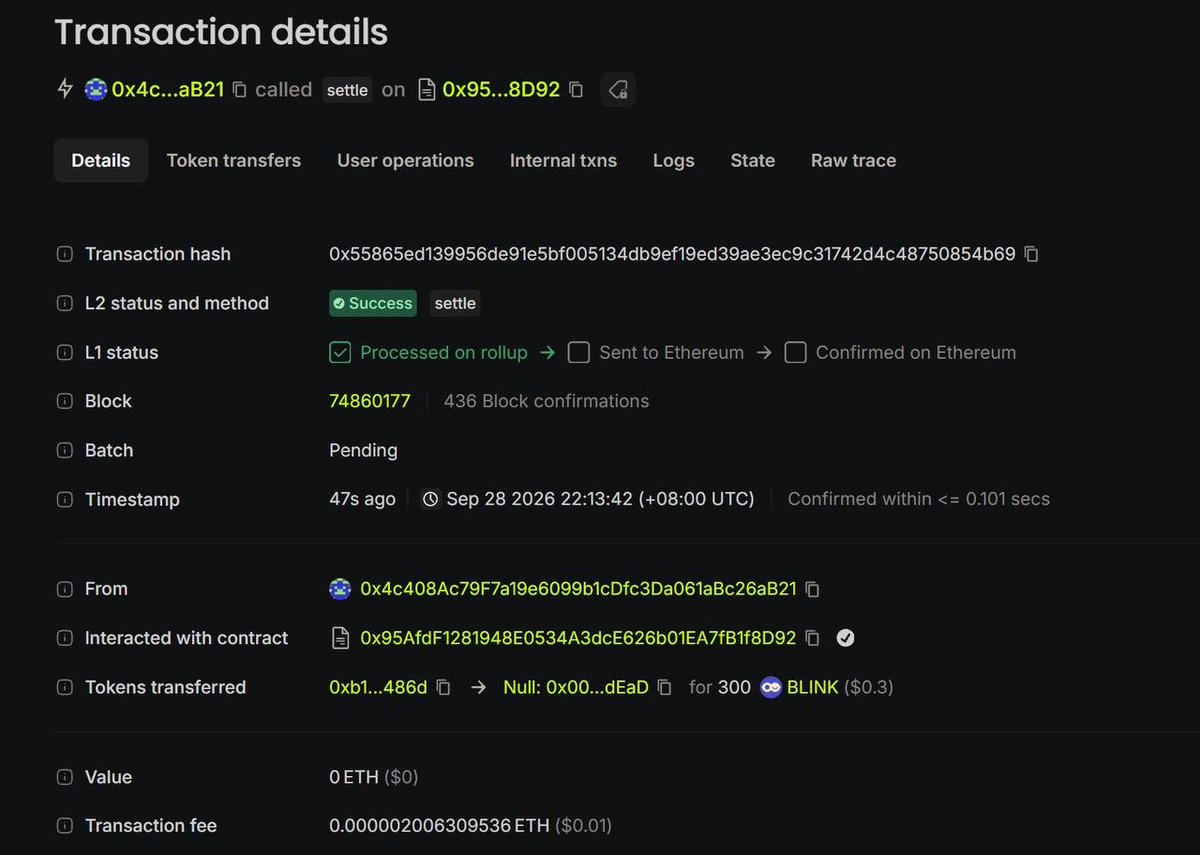The image size is (1200, 855).
Task: Copy the Null 0x00...dEaD address
Action: click(665, 687)
